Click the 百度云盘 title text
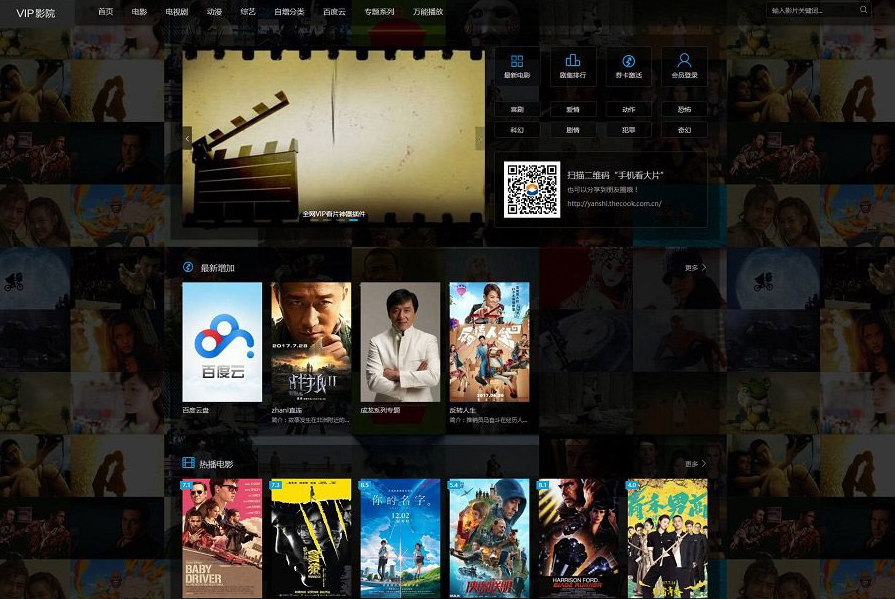The image size is (895, 599). coord(195,410)
